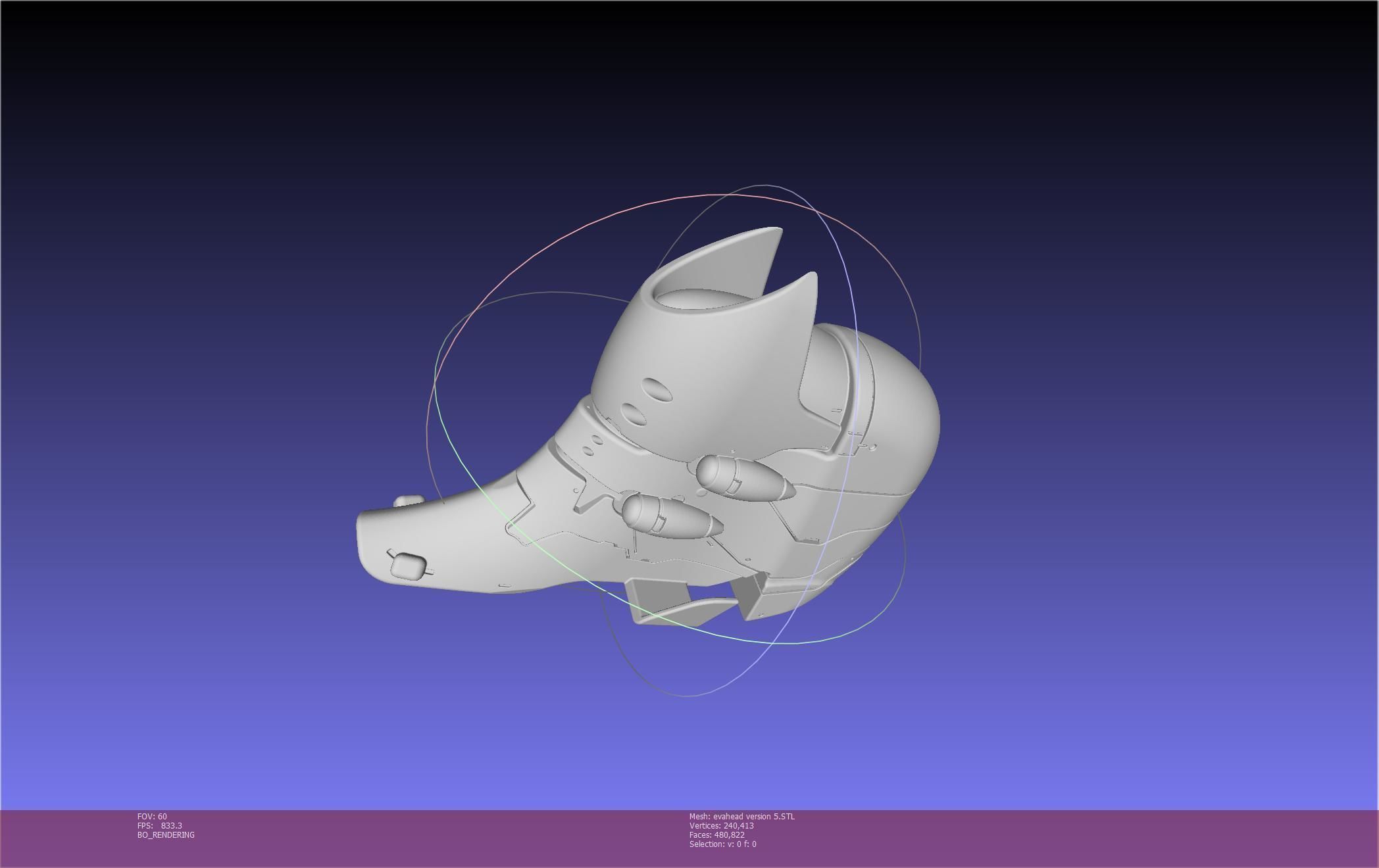Click the Mesh: evahead version 5.STL label

[x=741, y=816]
